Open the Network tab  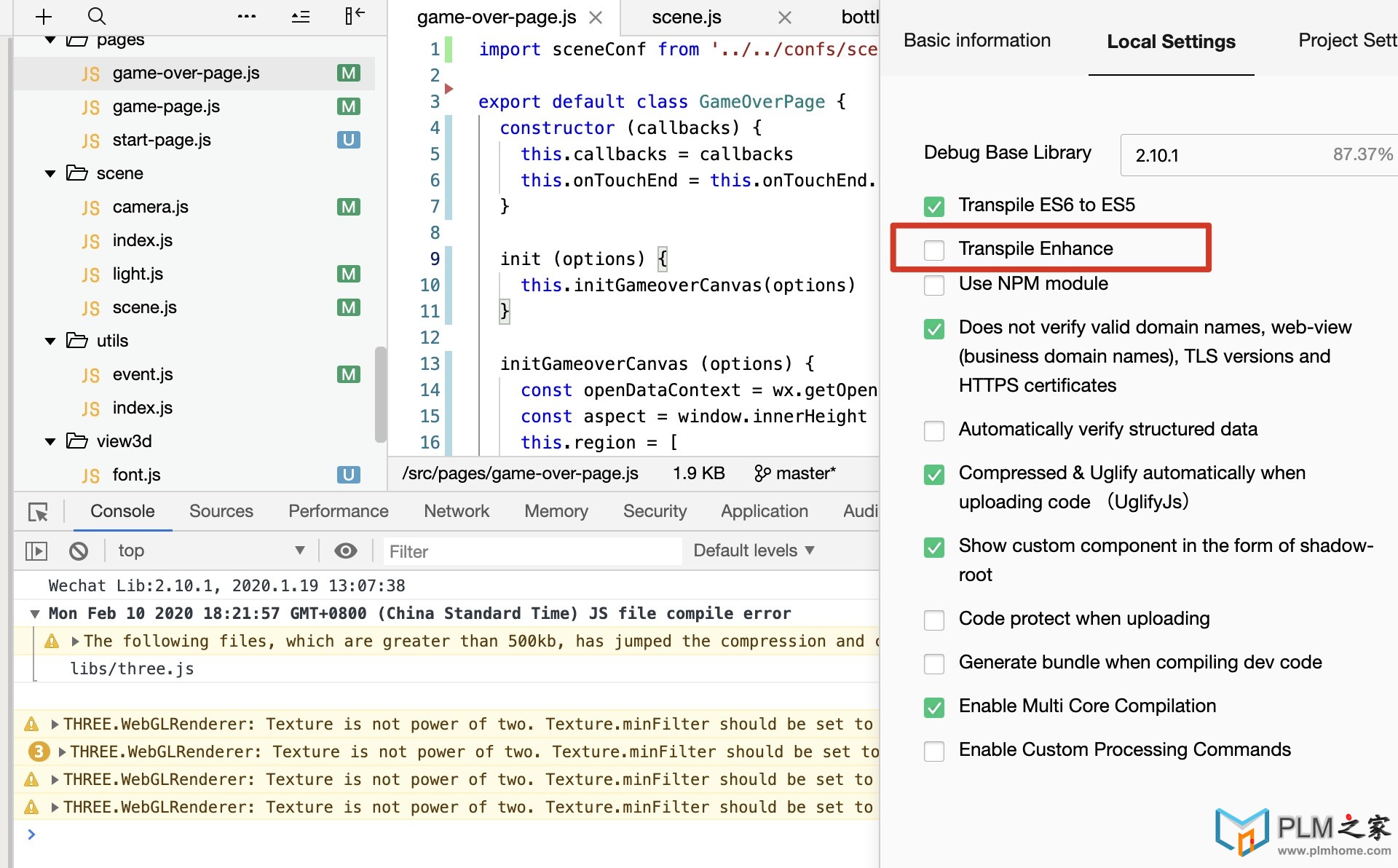pos(457,511)
